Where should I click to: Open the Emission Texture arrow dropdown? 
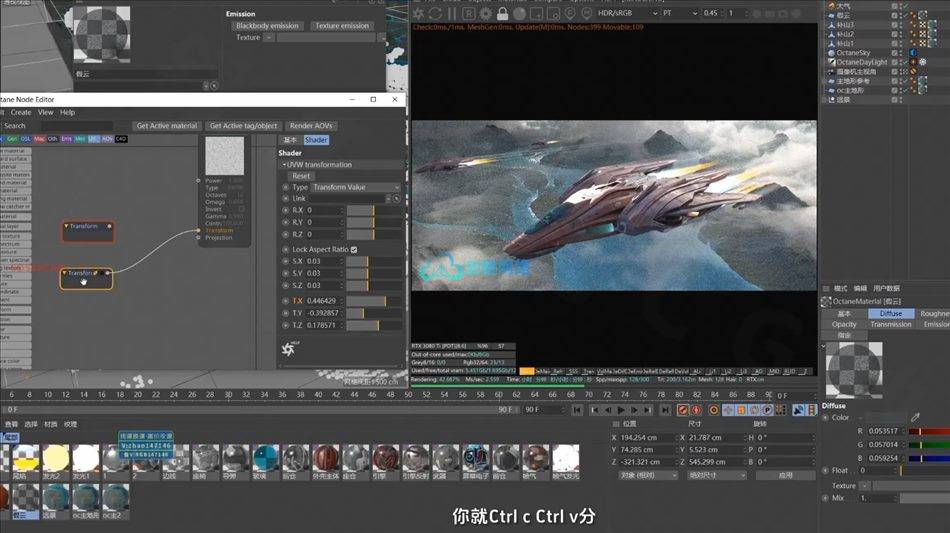[x=268, y=38]
